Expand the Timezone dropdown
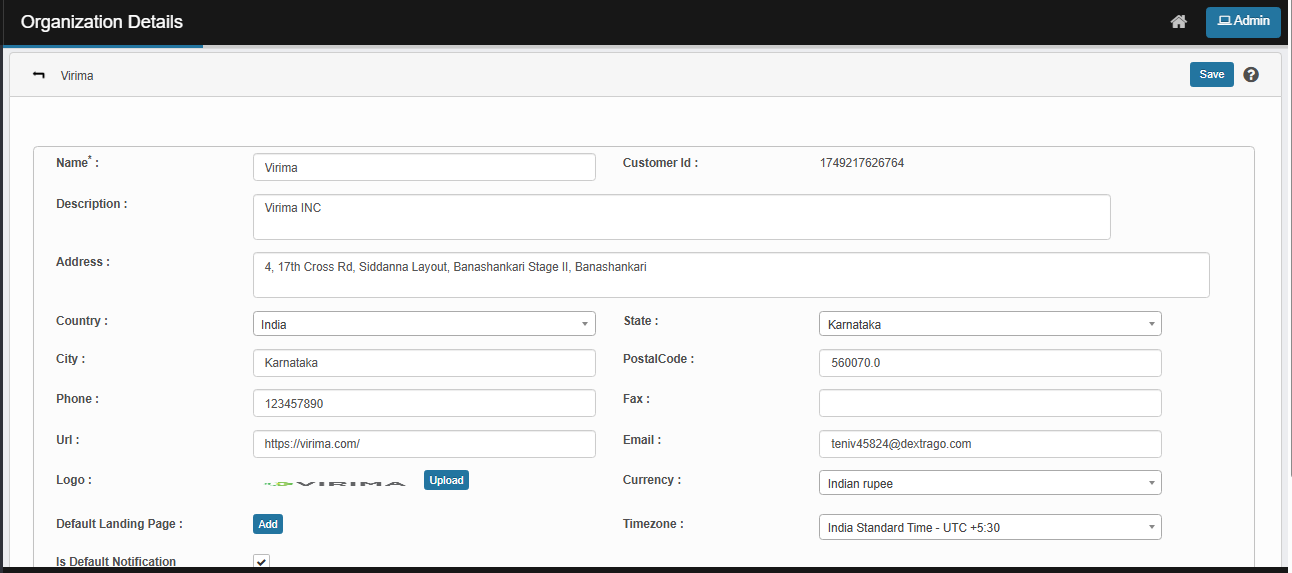The height and width of the screenshot is (573, 1292). pyautogui.click(x=989, y=527)
